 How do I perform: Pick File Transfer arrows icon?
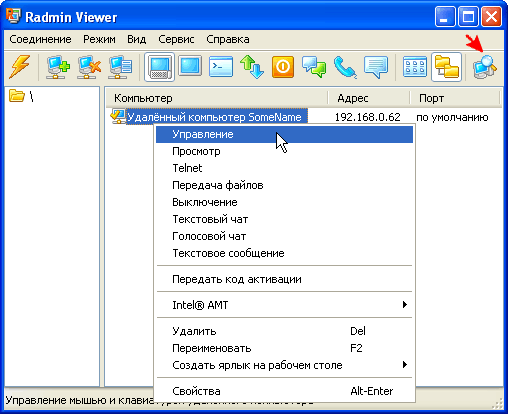[252, 67]
